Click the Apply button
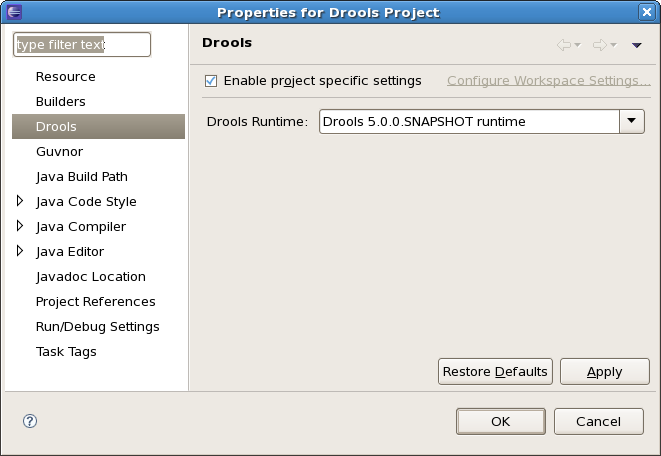 604,372
